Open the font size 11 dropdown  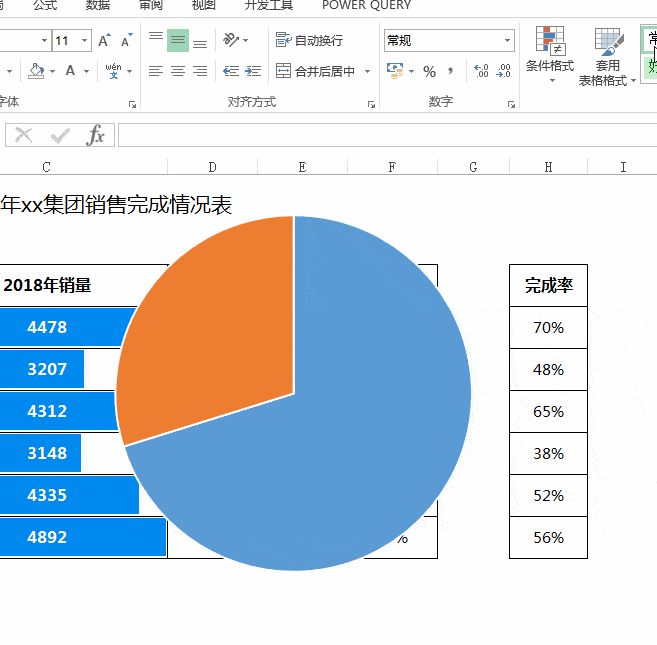85,41
